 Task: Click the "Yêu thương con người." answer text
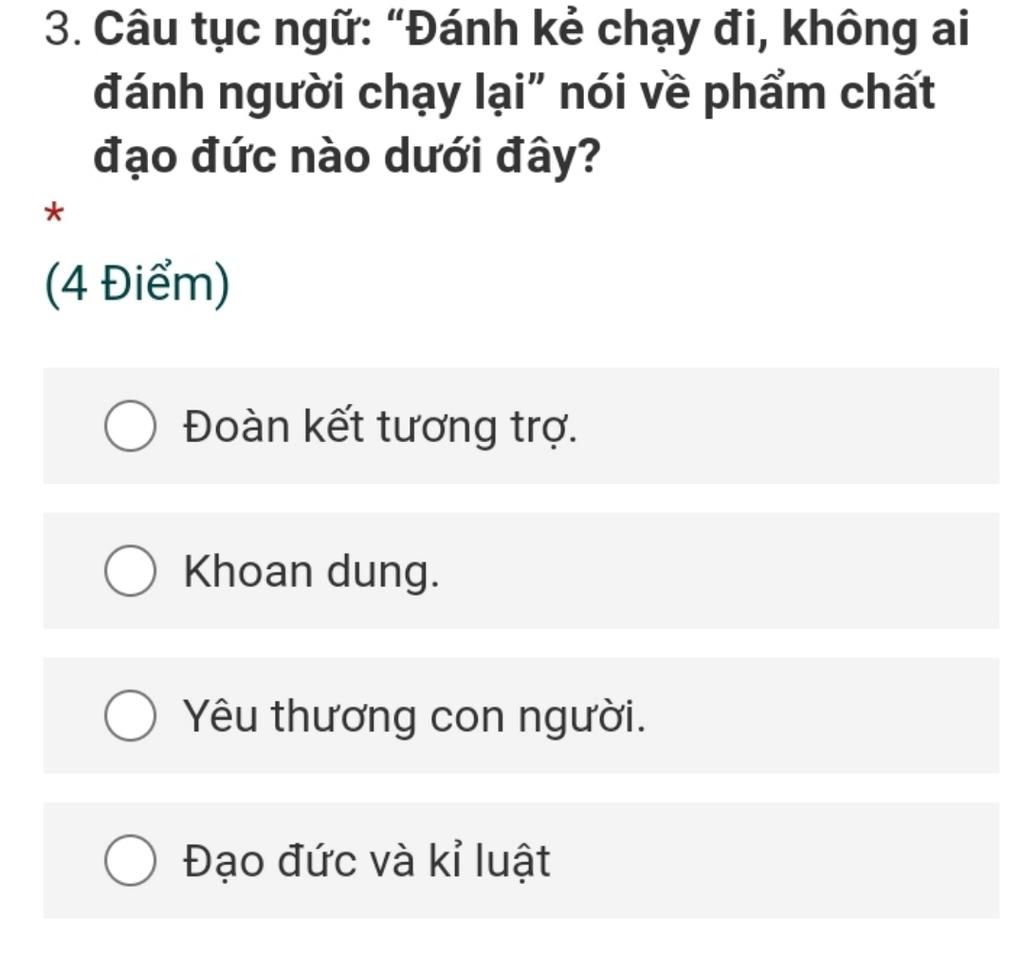pyautogui.click(x=414, y=717)
